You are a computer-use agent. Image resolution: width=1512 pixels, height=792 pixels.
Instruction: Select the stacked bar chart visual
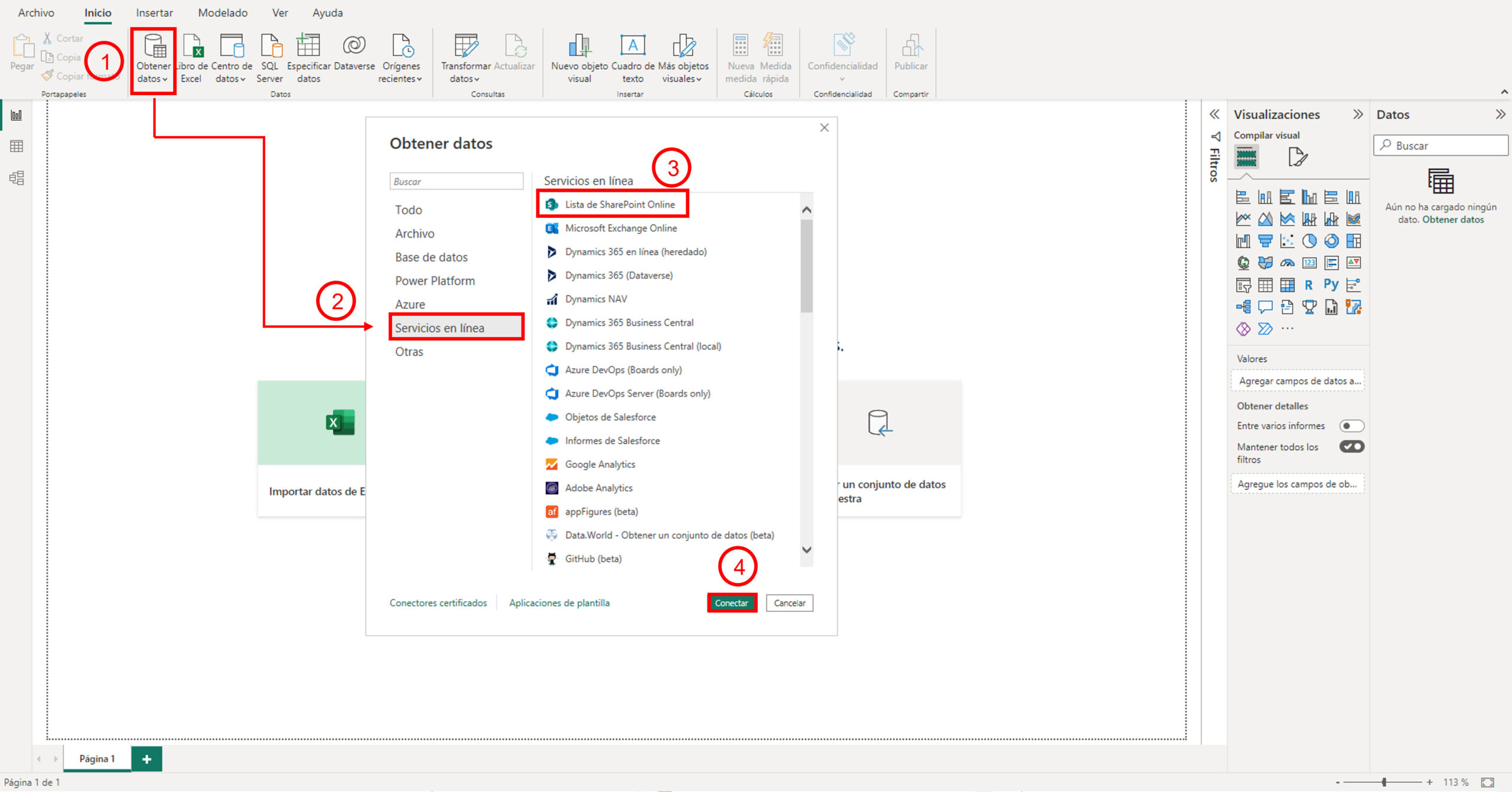[1243, 197]
